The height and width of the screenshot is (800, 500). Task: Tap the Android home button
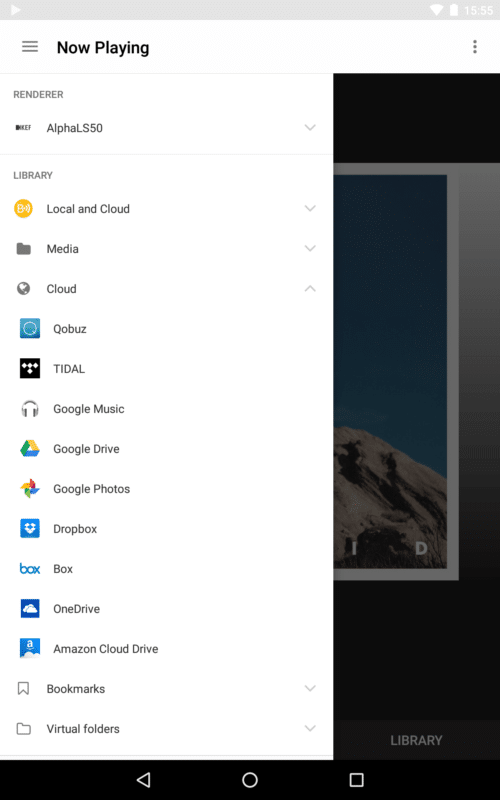click(250, 780)
